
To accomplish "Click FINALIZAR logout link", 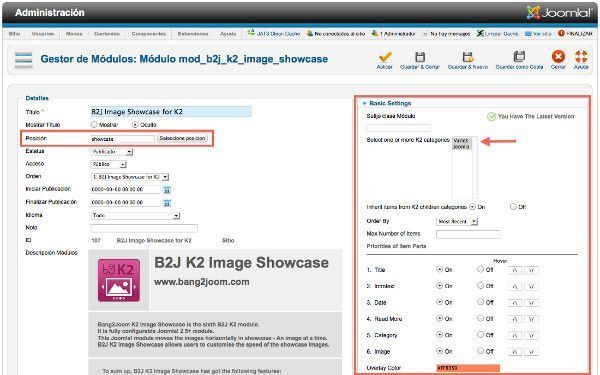I will (575, 34).
